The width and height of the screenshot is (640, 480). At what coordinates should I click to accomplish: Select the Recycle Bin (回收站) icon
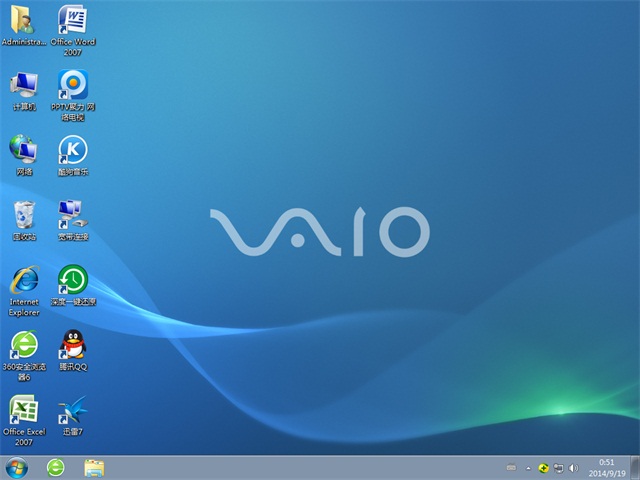click(x=23, y=215)
